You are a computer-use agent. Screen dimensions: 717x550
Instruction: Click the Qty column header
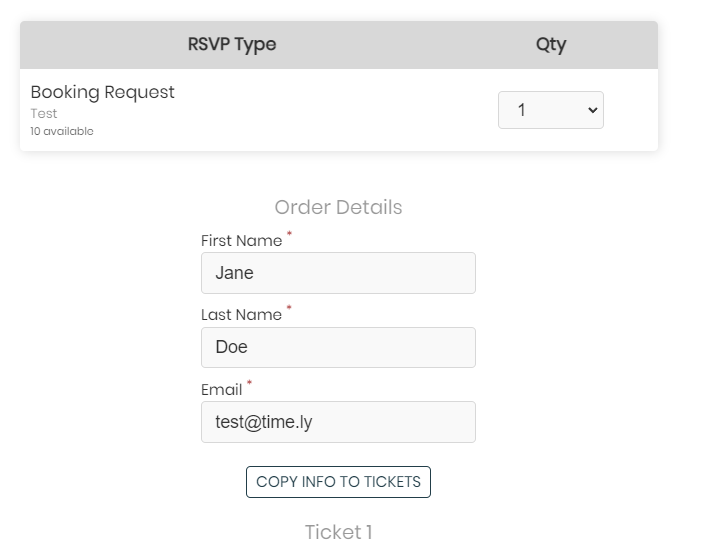[551, 44]
